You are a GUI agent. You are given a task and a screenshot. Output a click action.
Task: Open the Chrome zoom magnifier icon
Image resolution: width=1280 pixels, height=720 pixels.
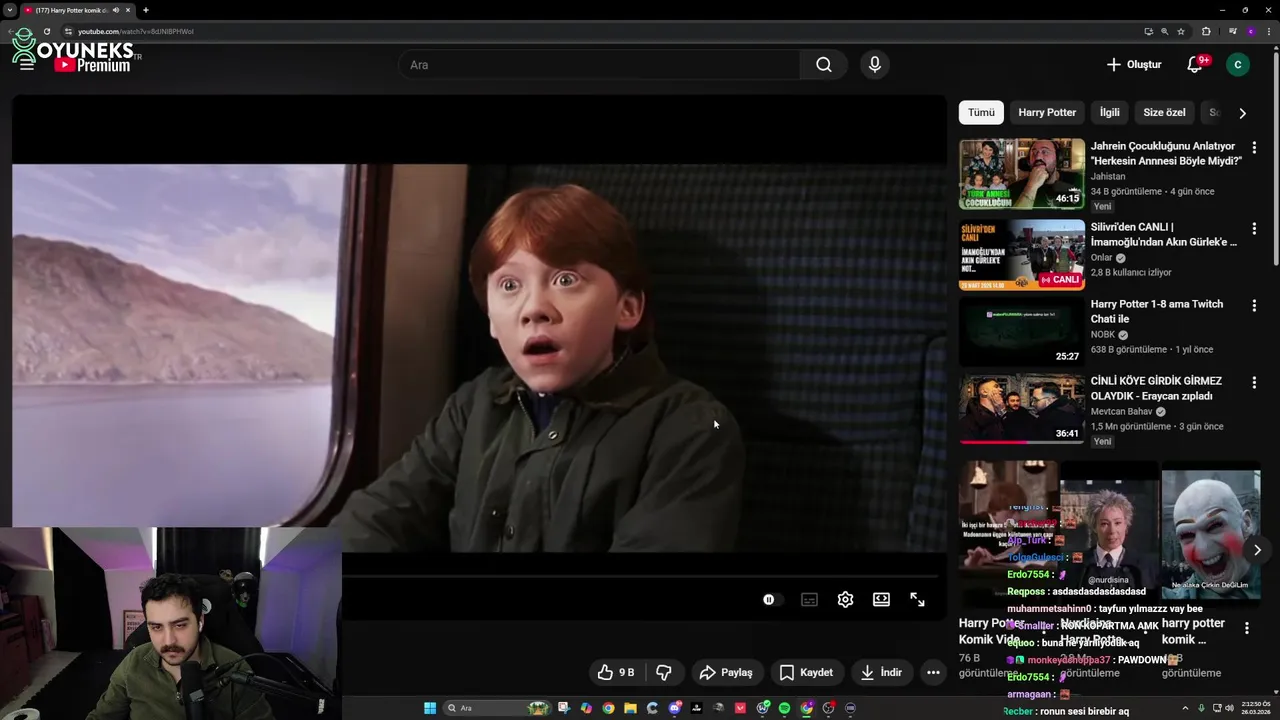tap(1164, 31)
